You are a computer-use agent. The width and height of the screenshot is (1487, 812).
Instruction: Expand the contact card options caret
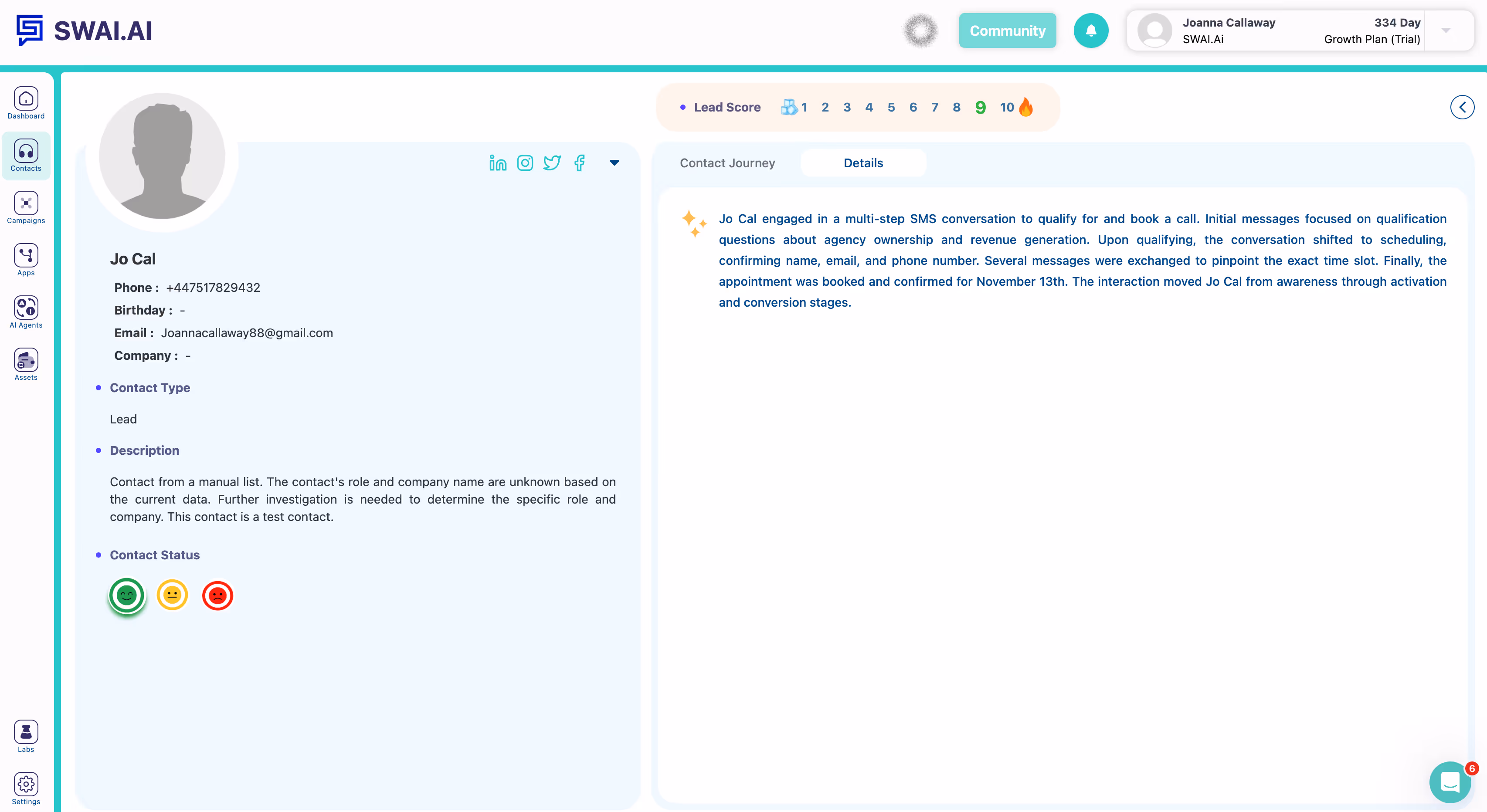(x=614, y=163)
